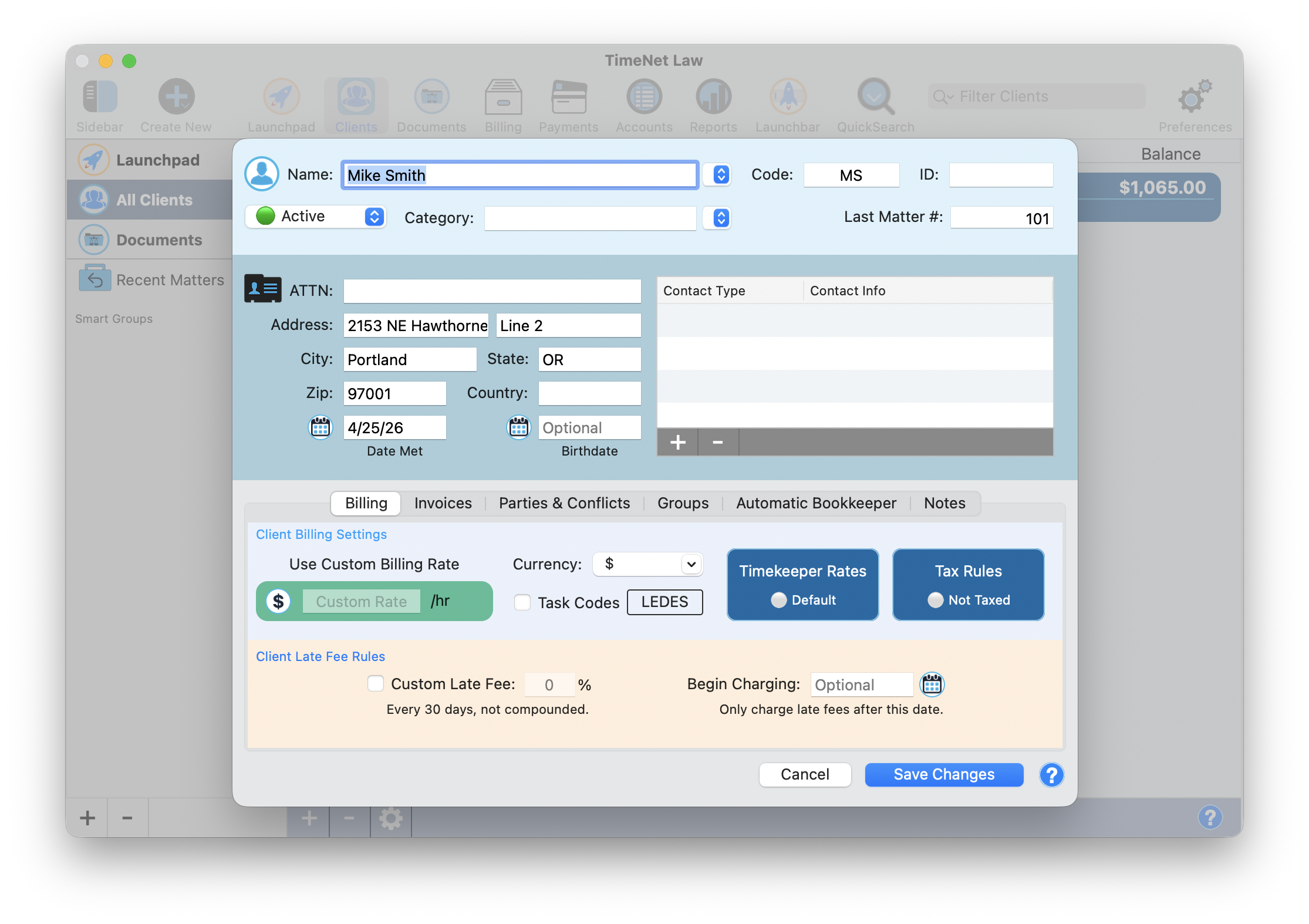Open QuickSearch from the toolbar
This screenshot has width=1309, height=924.
tap(875, 97)
